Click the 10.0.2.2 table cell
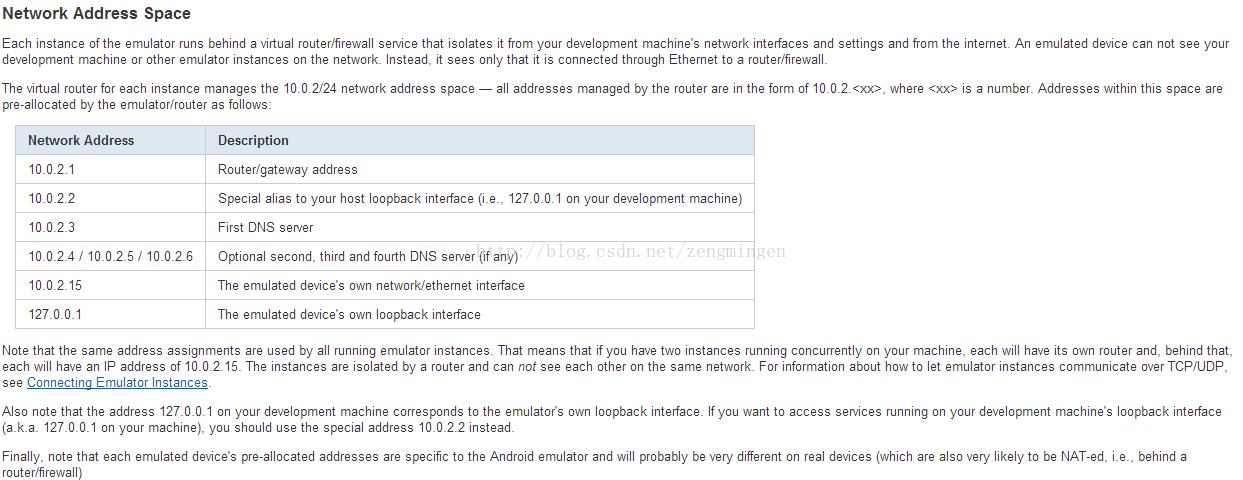 110,198
